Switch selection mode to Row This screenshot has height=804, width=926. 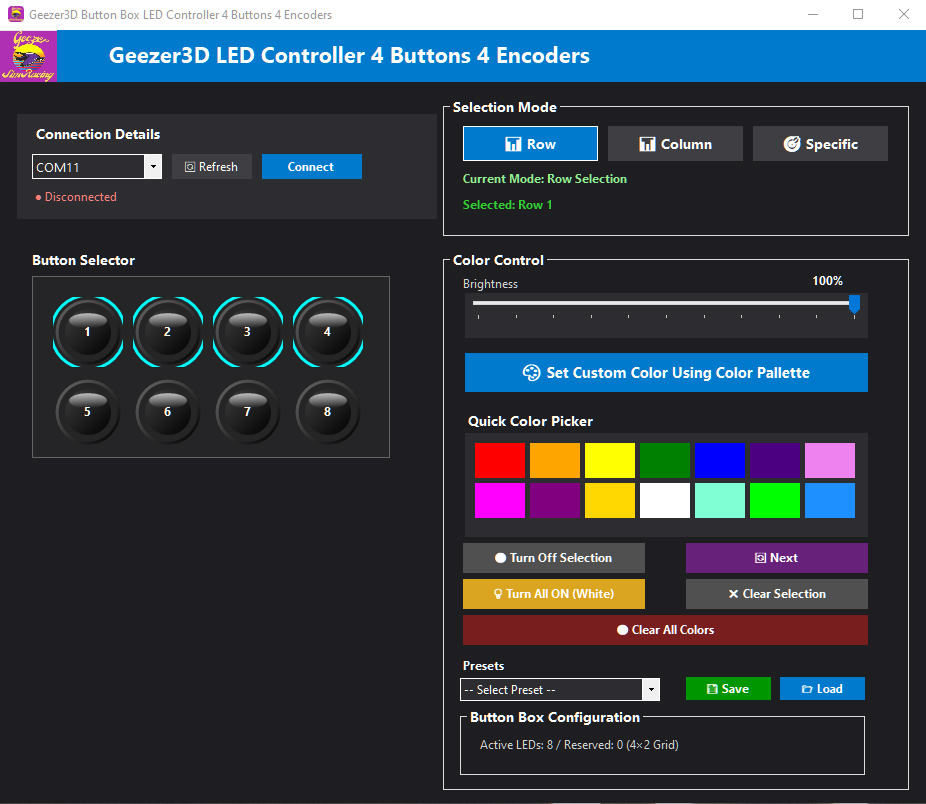coord(530,144)
